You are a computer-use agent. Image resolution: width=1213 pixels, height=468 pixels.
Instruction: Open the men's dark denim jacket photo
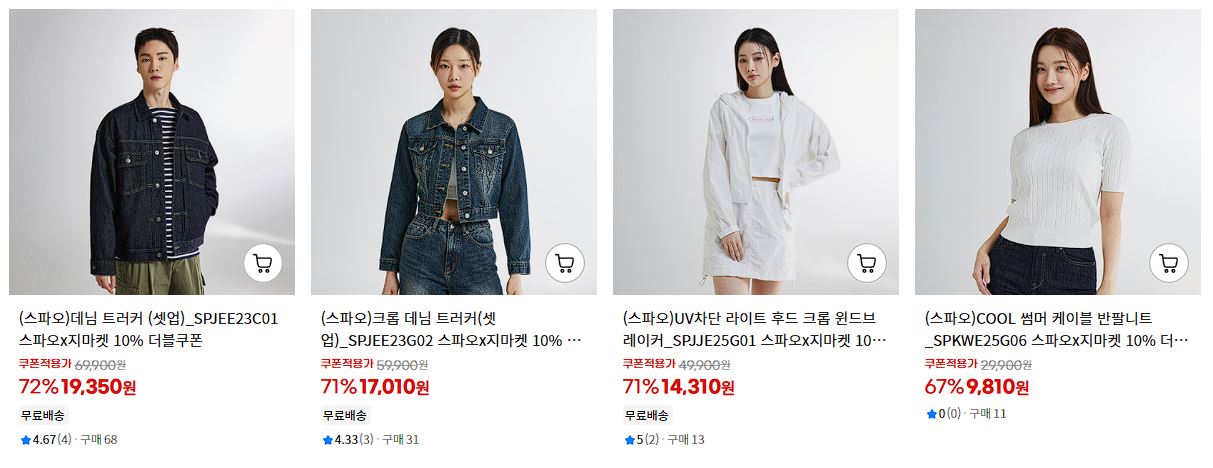pos(152,152)
